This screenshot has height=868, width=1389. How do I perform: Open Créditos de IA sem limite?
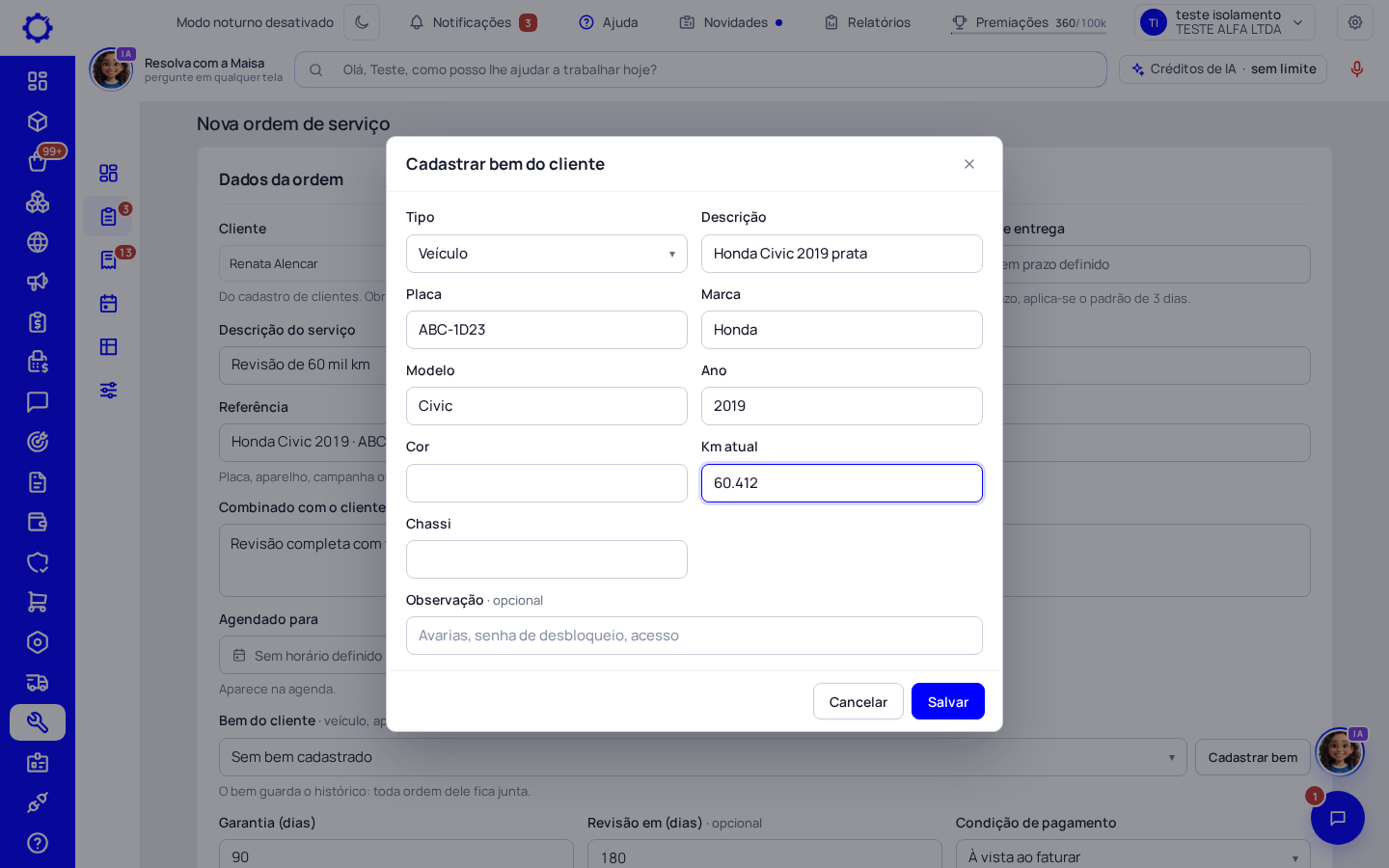[1223, 69]
